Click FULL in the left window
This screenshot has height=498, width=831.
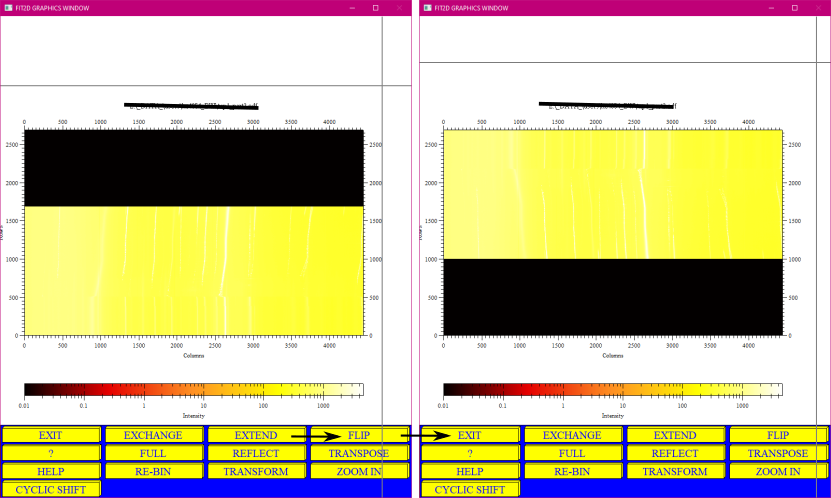pyautogui.click(x=154, y=453)
